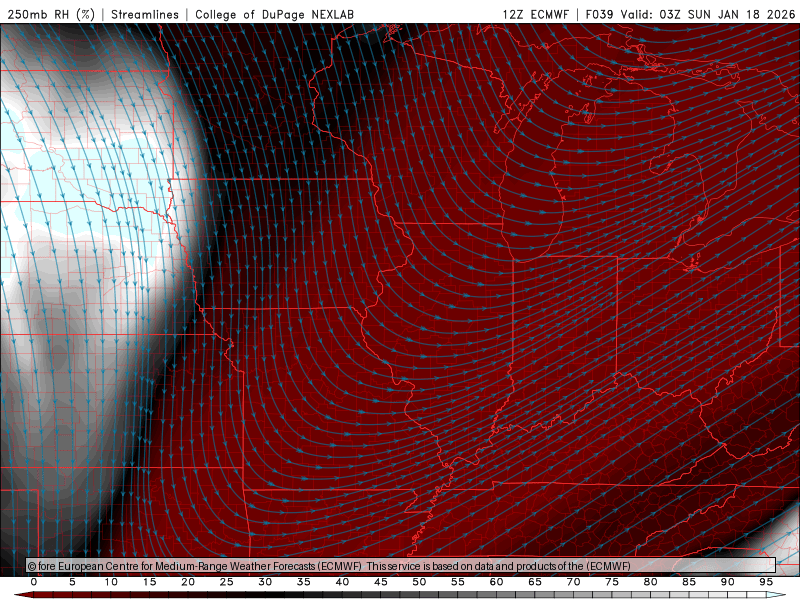Click the colorbar label "15"
The height and width of the screenshot is (600, 800).
149,582
